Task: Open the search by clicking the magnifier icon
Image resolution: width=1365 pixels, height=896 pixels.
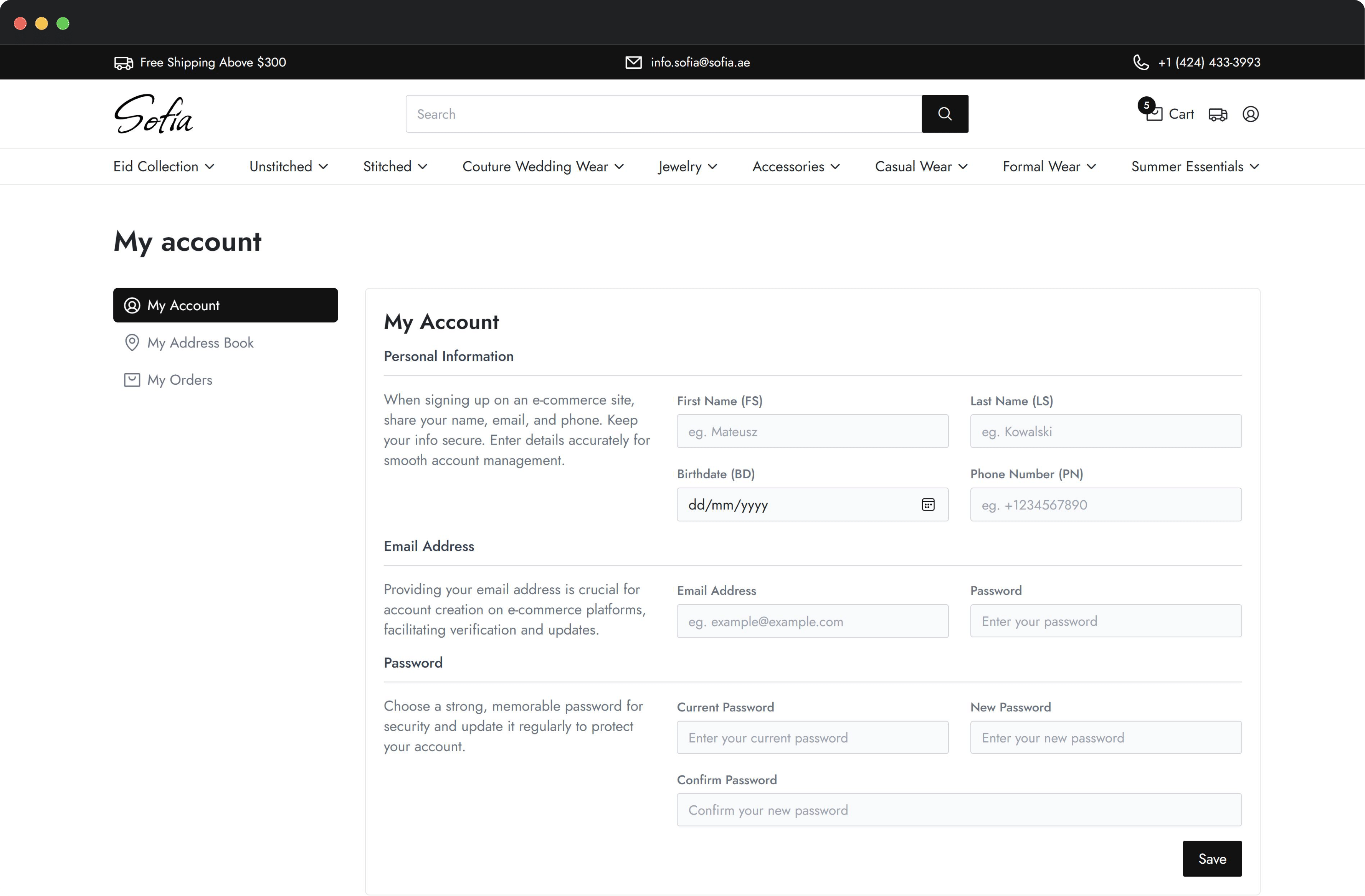Action: [945, 114]
